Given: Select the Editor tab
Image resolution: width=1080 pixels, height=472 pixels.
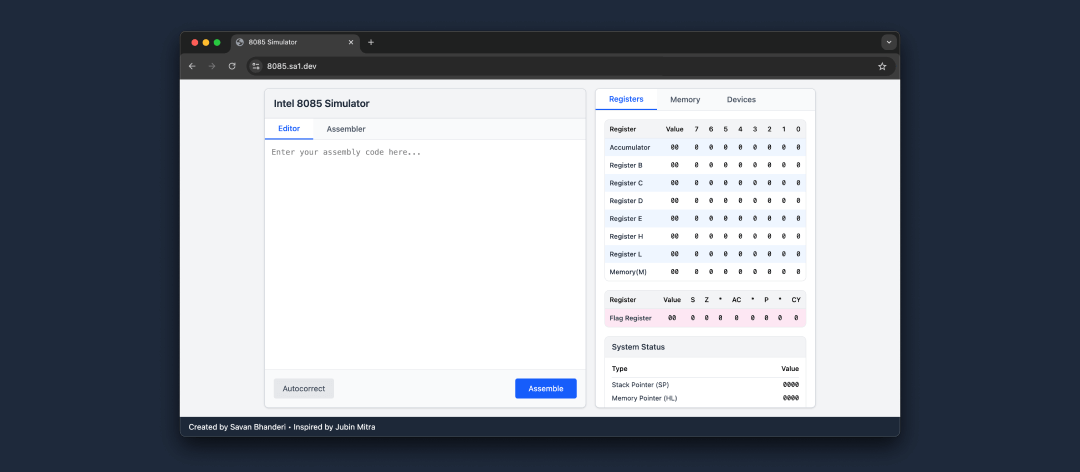Looking at the screenshot, I should point(289,129).
